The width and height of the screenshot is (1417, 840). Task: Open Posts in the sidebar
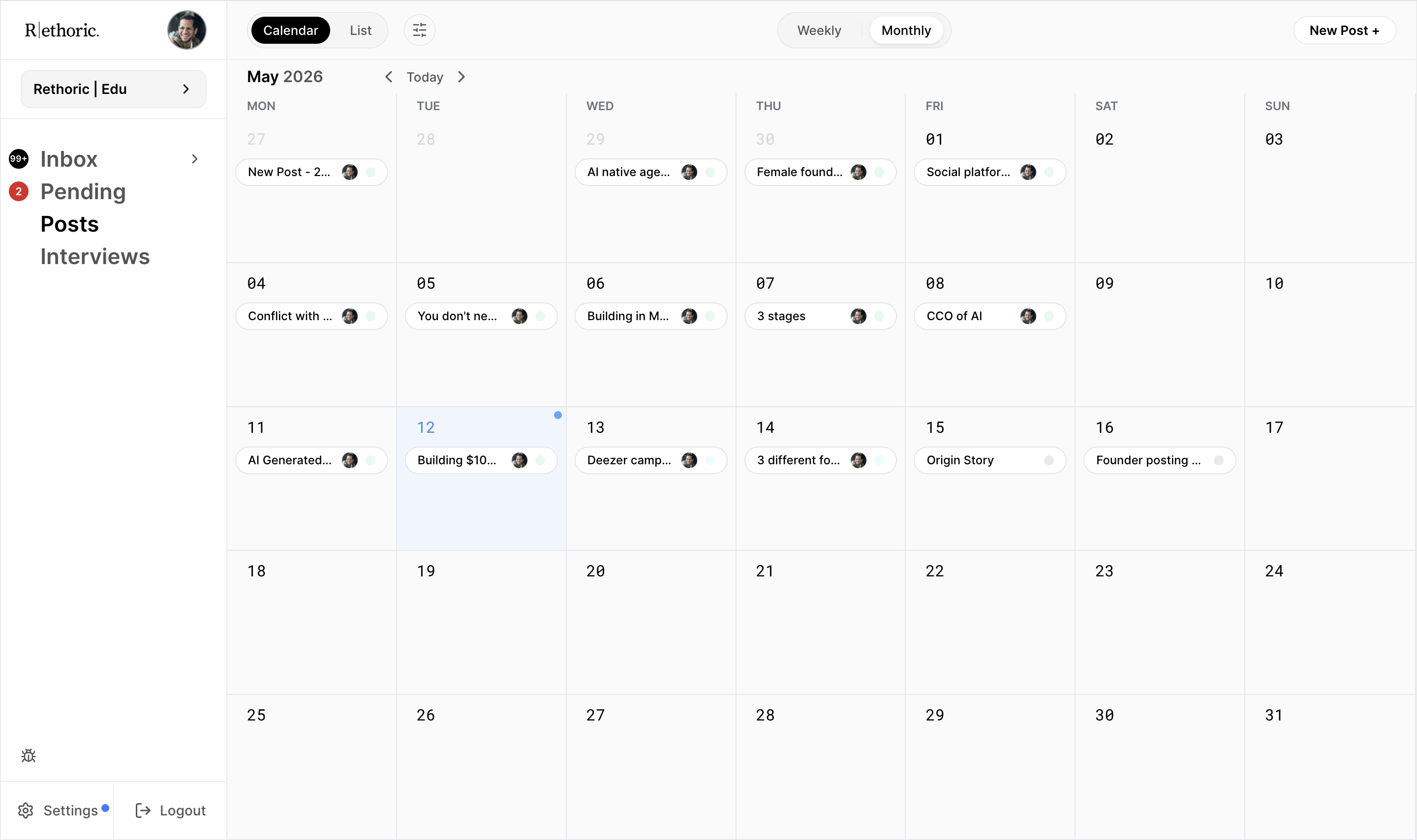70,224
